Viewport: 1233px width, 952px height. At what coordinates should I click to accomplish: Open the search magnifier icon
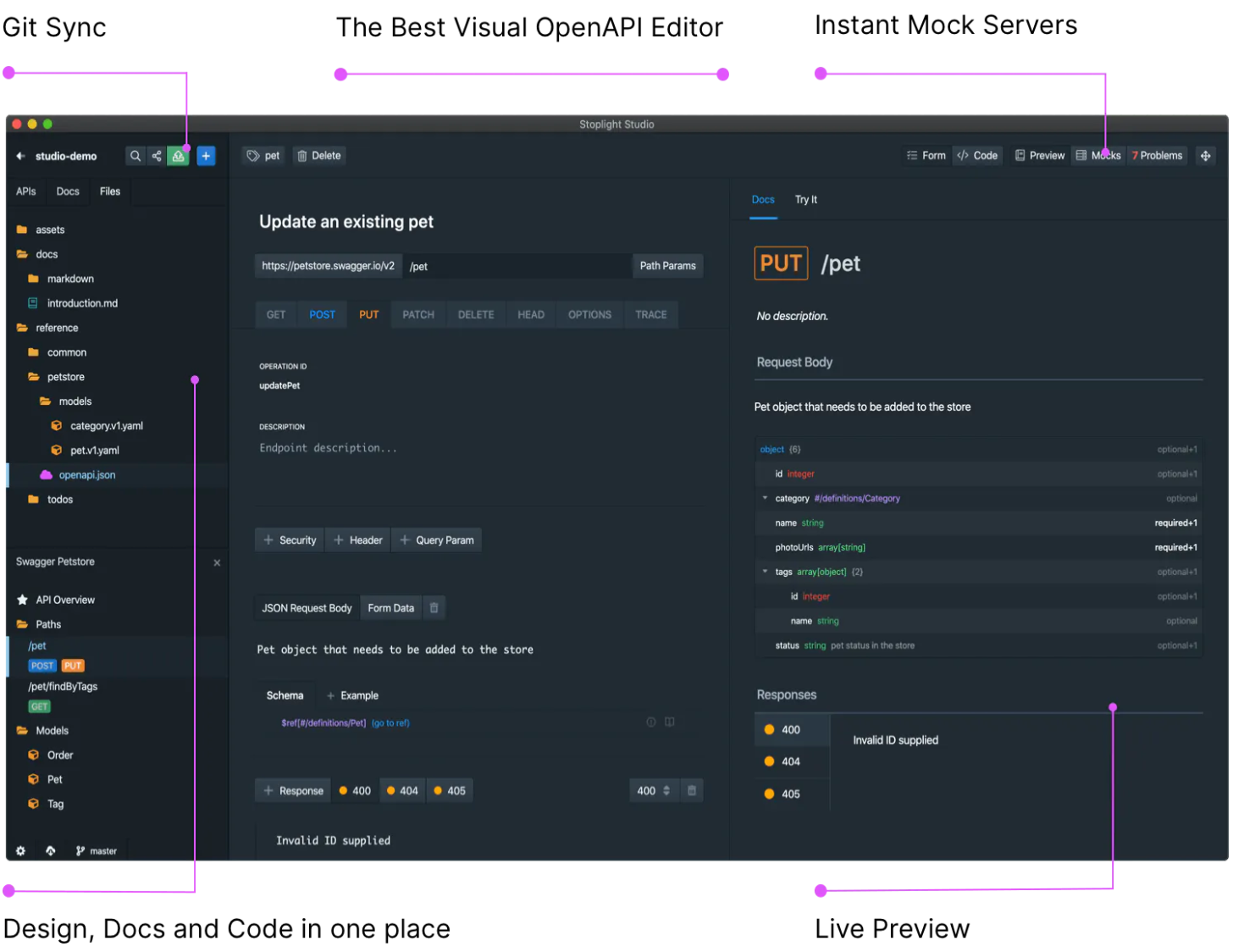(135, 156)
